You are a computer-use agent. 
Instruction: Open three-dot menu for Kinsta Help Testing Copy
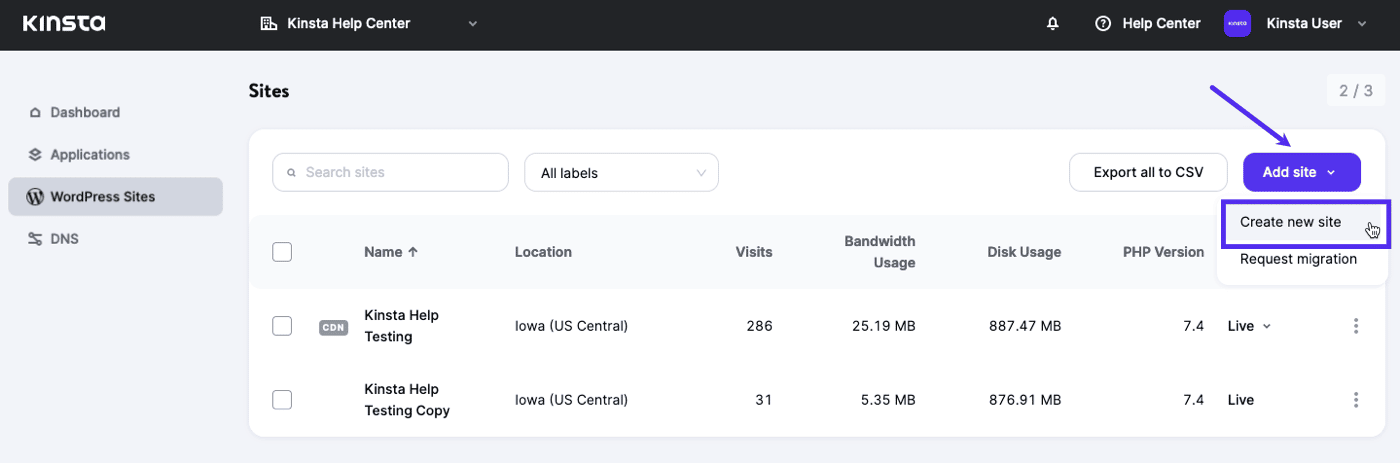coord(1356,400)
